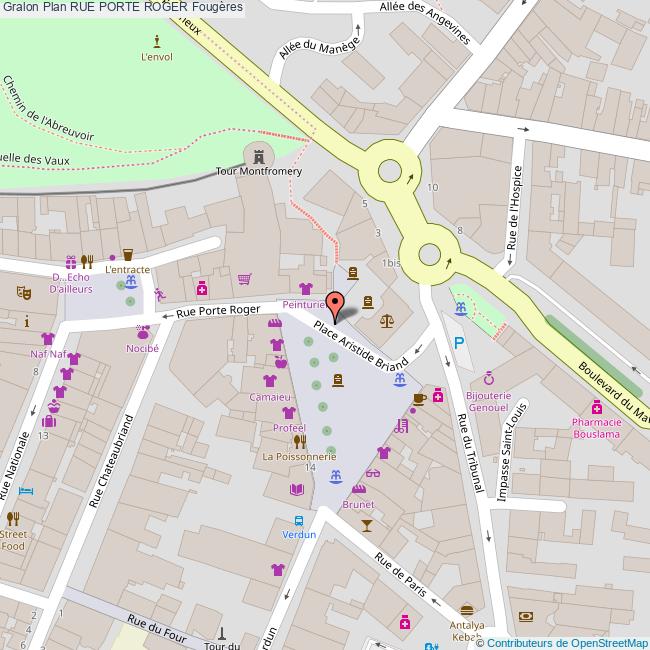Click the L'entracte bar glass icon
Screen dimensions: 650x650
(x=127, y=255)
